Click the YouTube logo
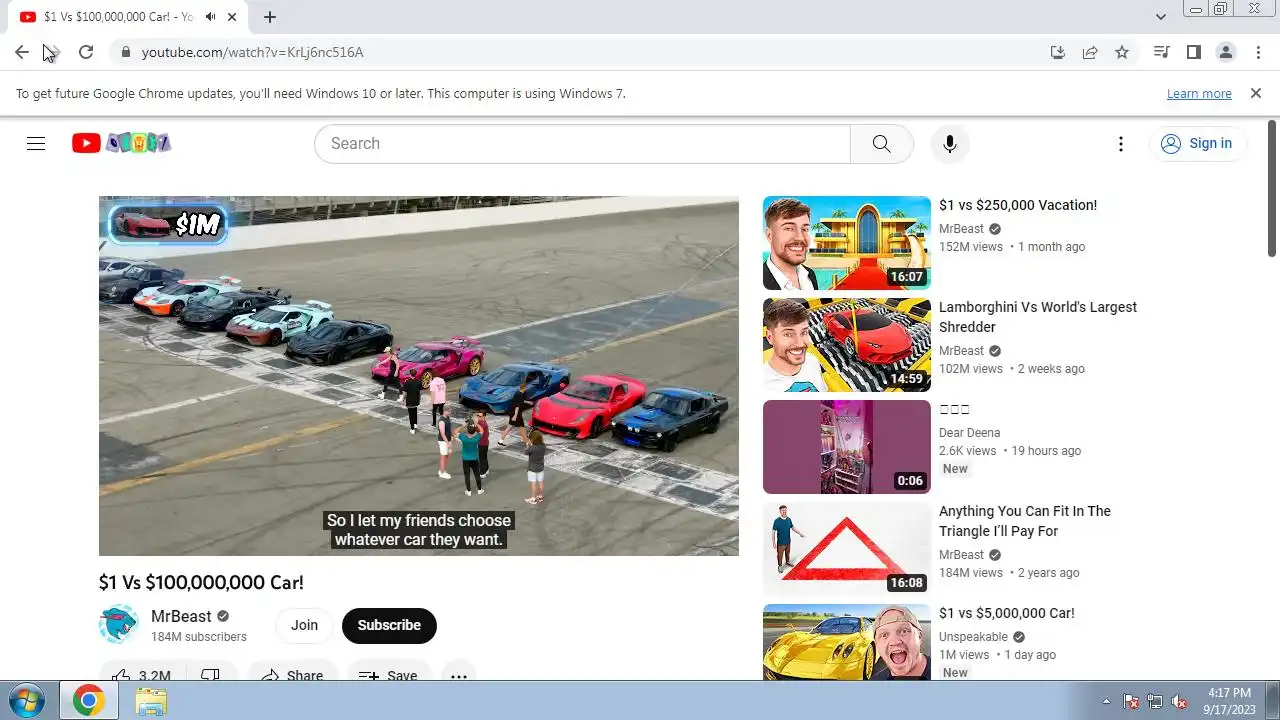The height and width of the screenshot is (720, 1280). pyautogui.click(x=121, y=143)
